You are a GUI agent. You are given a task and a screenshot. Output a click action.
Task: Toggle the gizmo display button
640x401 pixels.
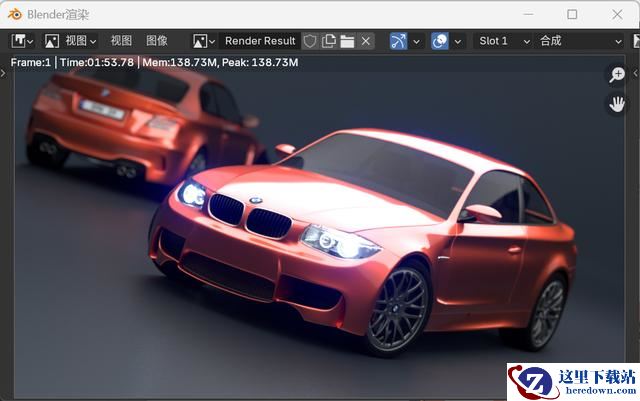pyautogui.click(x=399, y=41)
